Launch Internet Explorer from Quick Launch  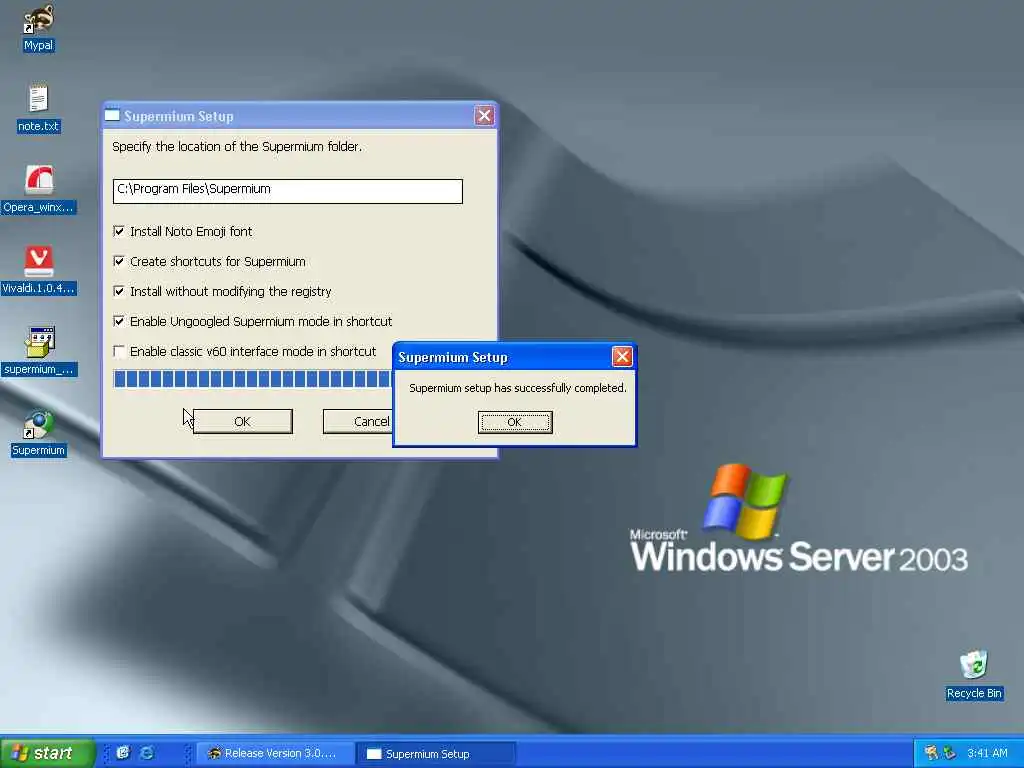tap(148, 753)
